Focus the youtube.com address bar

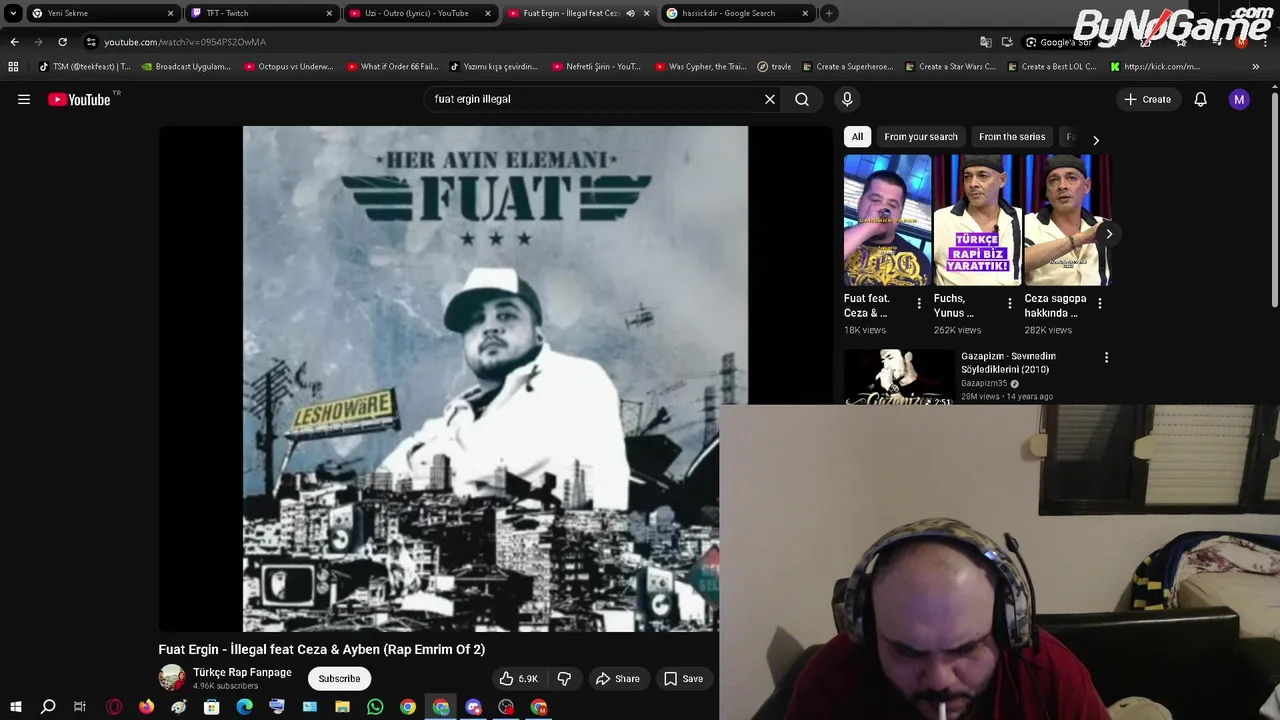520,42
